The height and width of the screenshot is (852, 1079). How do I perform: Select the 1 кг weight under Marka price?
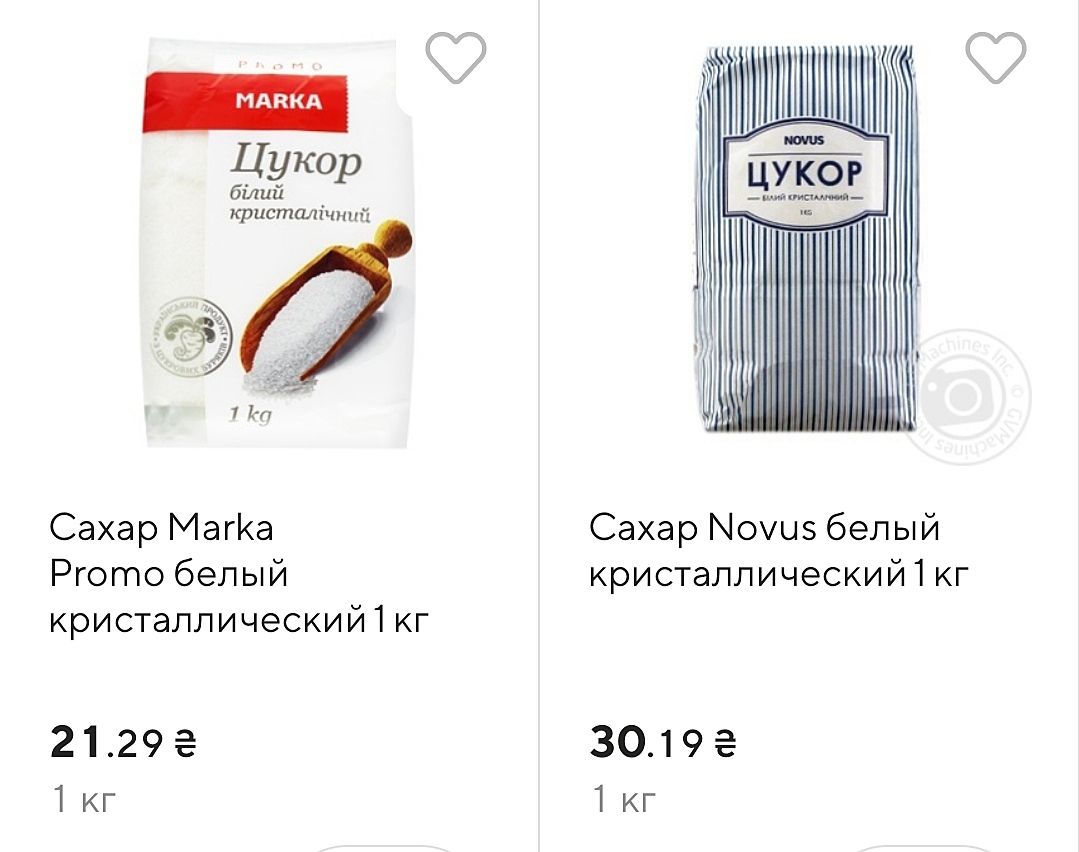[85, 800]
